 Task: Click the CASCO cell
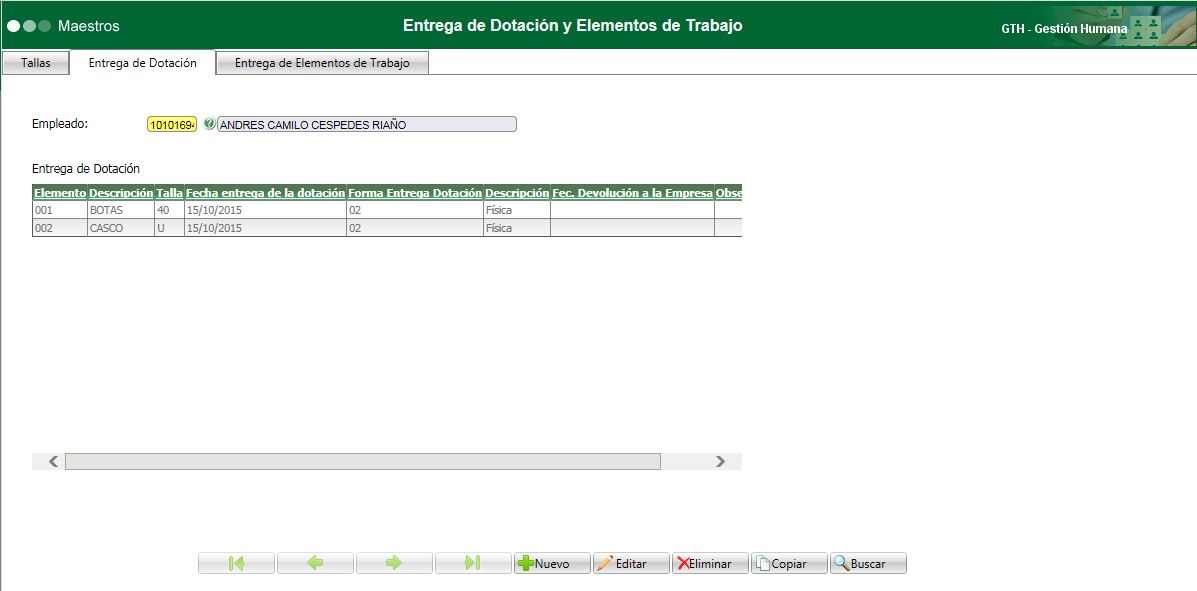click(x=121, y=228)
